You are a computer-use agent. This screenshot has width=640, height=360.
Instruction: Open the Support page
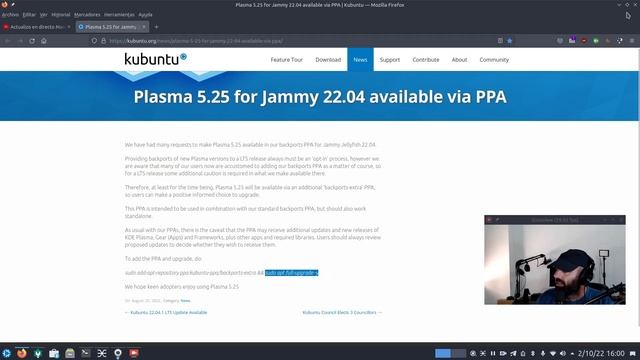(390, 60)
